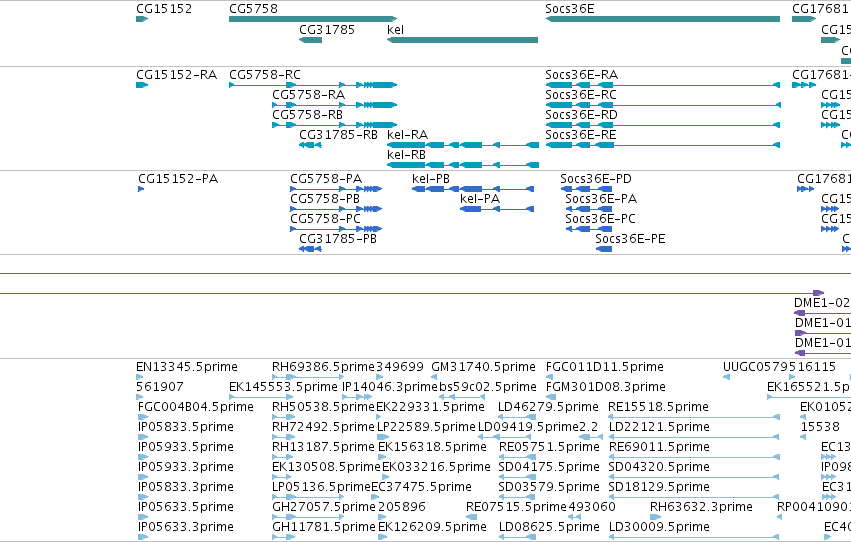Click EST SD04320.5prime

click(x=659, y=467)
